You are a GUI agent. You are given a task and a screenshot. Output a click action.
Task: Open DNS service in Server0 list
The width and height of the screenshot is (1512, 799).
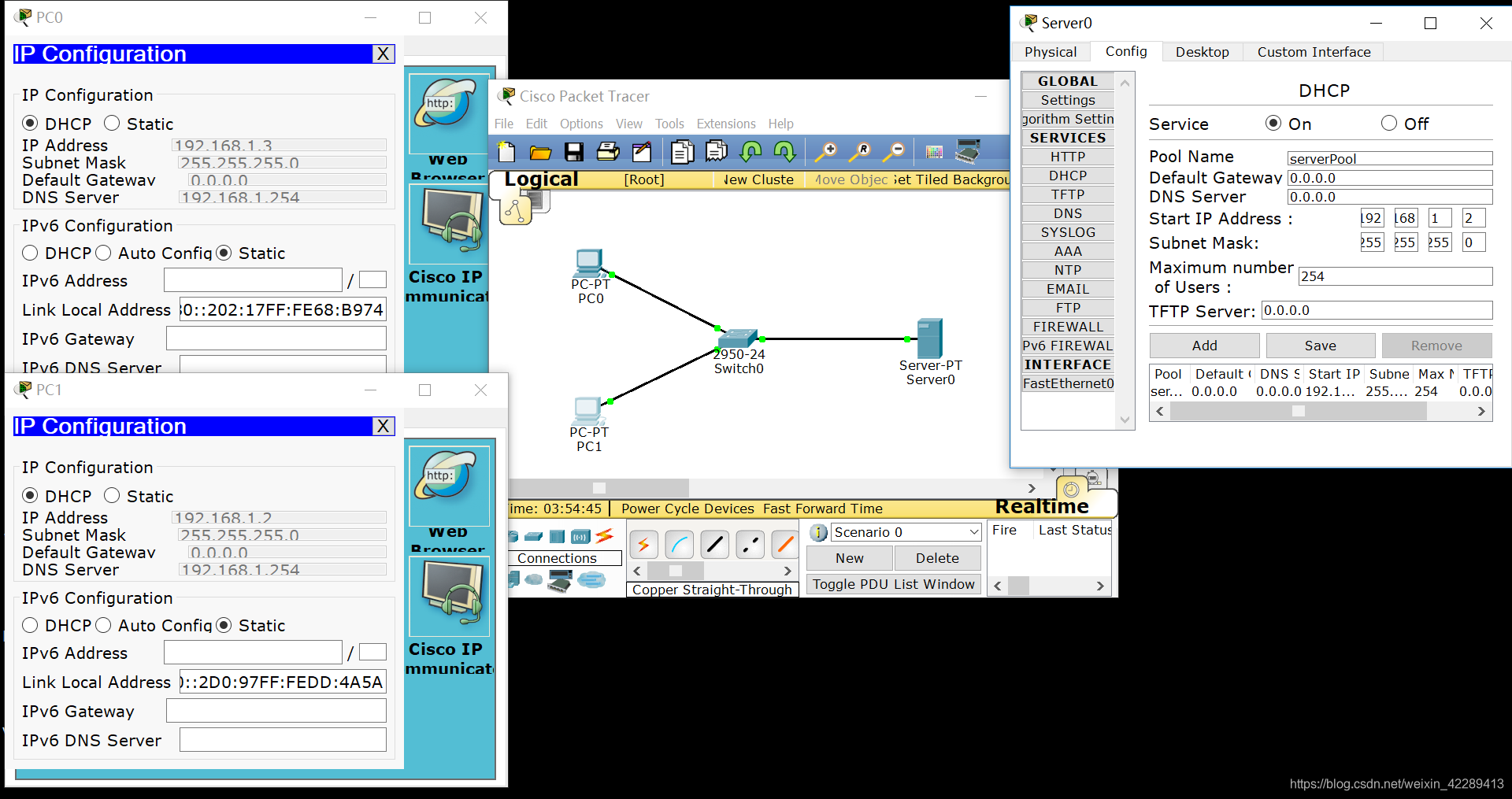click(1068, 213)
